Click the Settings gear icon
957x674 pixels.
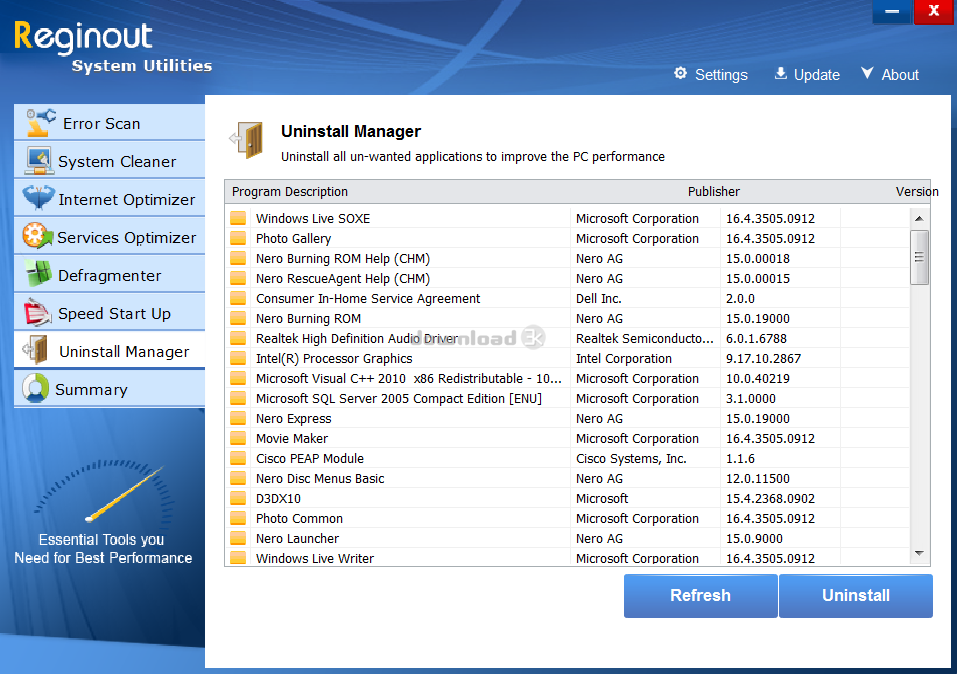click(x=681, y=74)
